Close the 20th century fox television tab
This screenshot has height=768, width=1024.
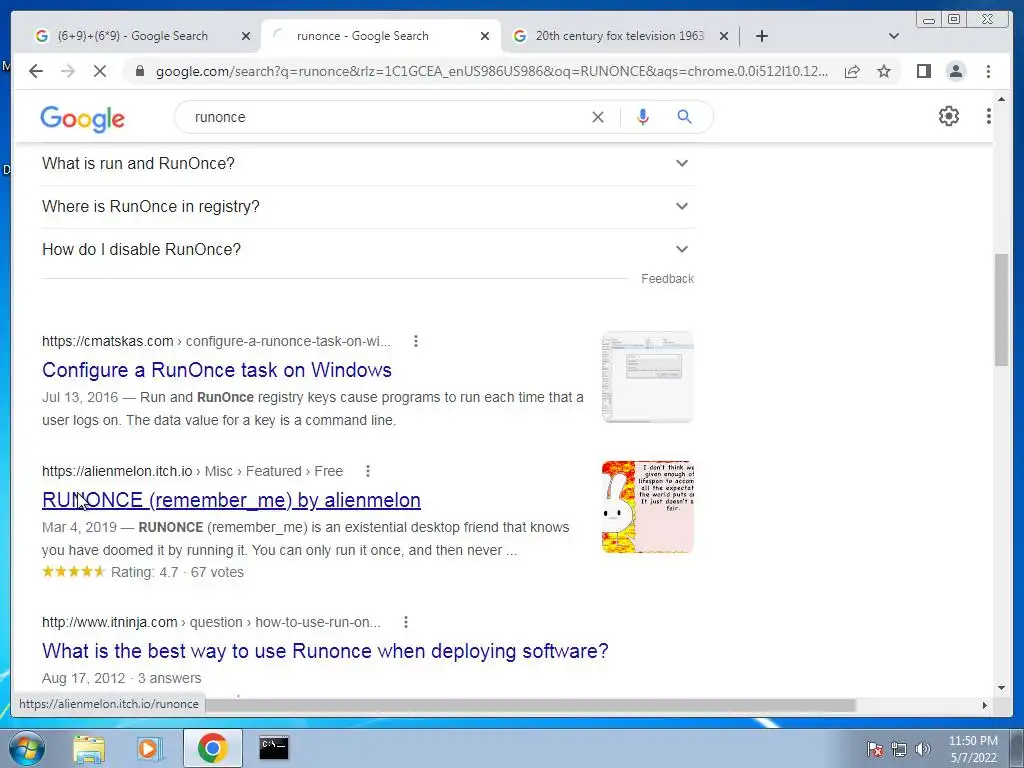click(x=724, y=36)
